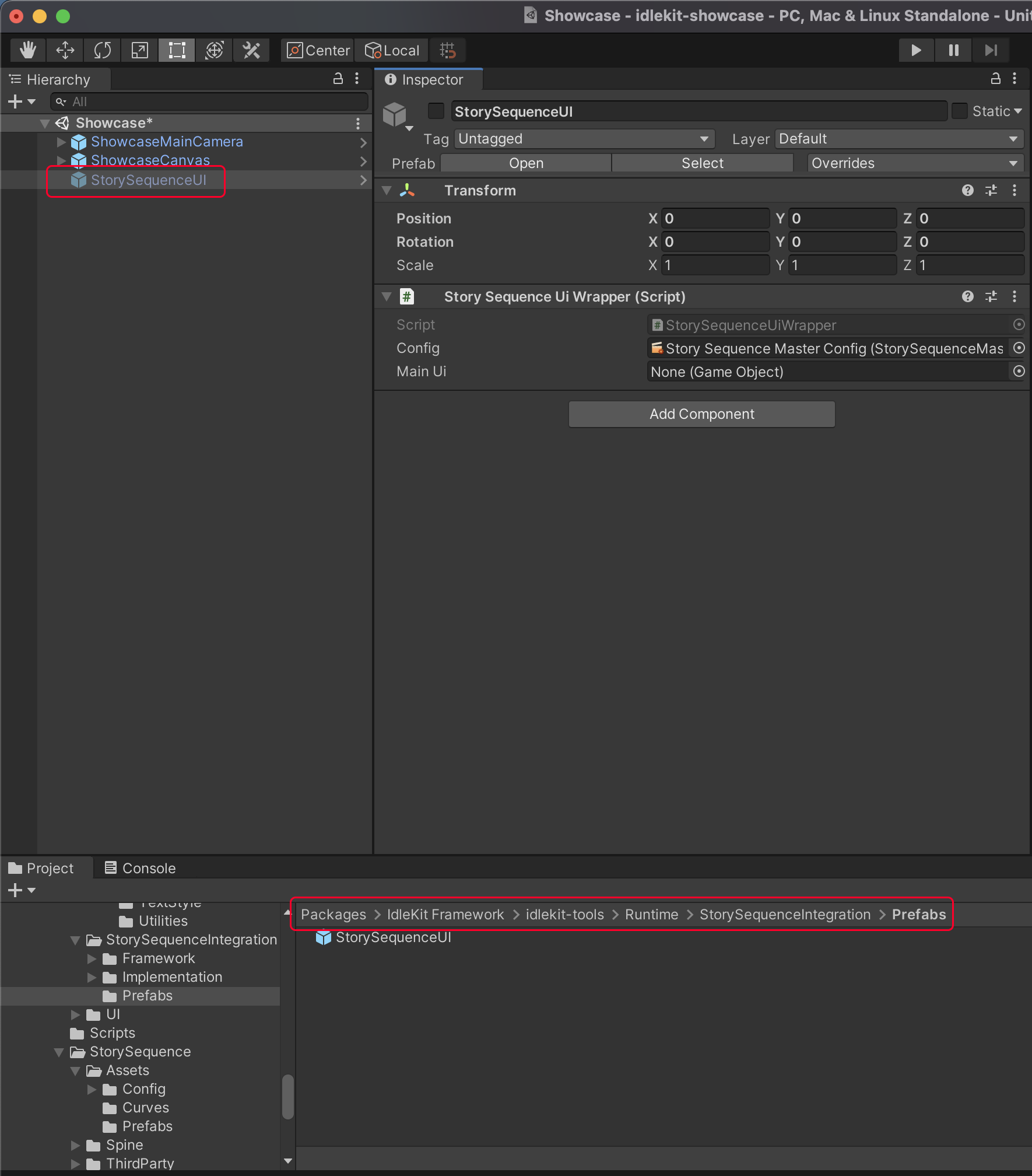
Task: Click the object name field StorySequenceUI
Action: [698, 111]
